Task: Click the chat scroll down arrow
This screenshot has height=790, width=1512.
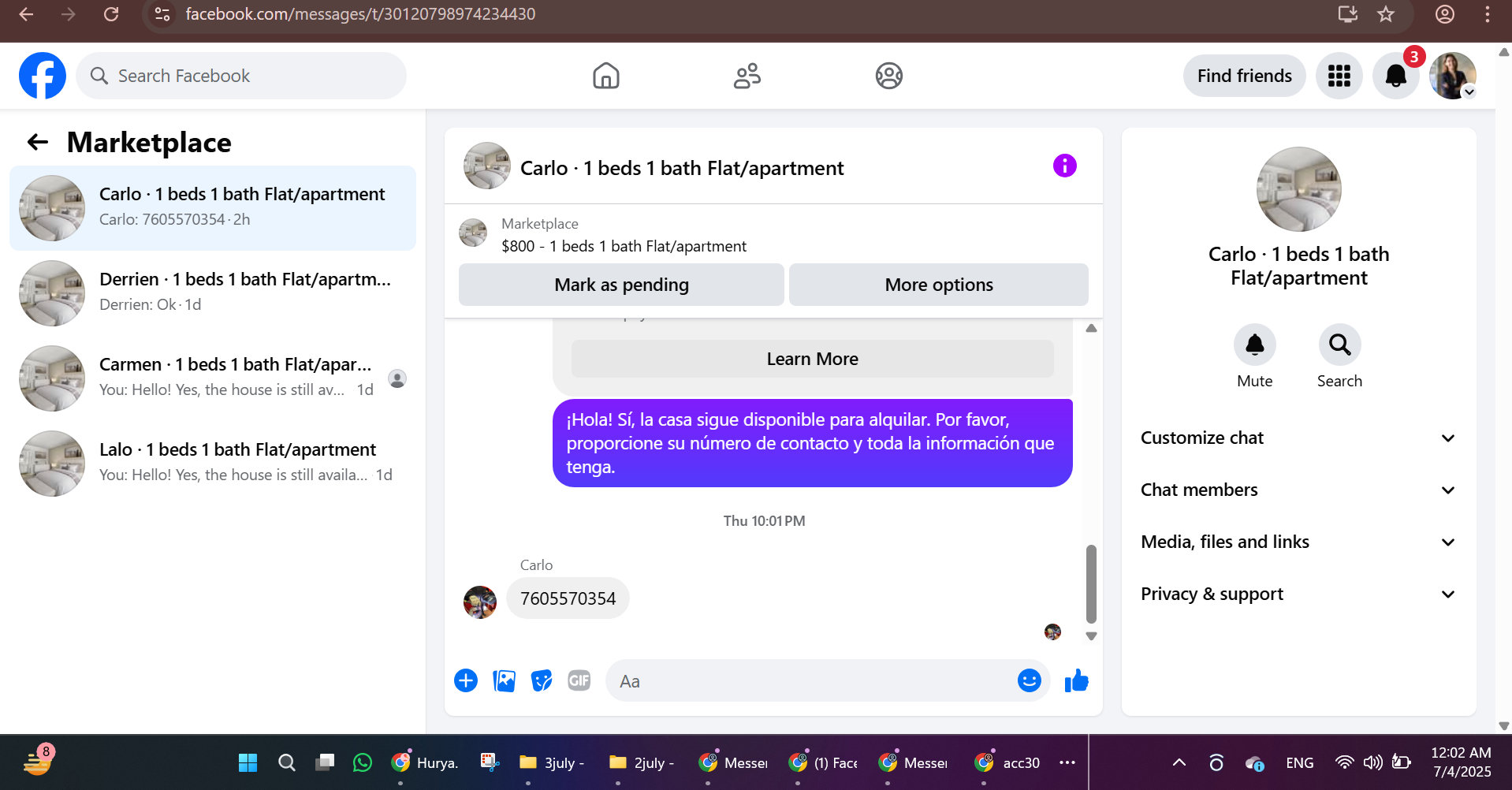Action: [1091, 636]
